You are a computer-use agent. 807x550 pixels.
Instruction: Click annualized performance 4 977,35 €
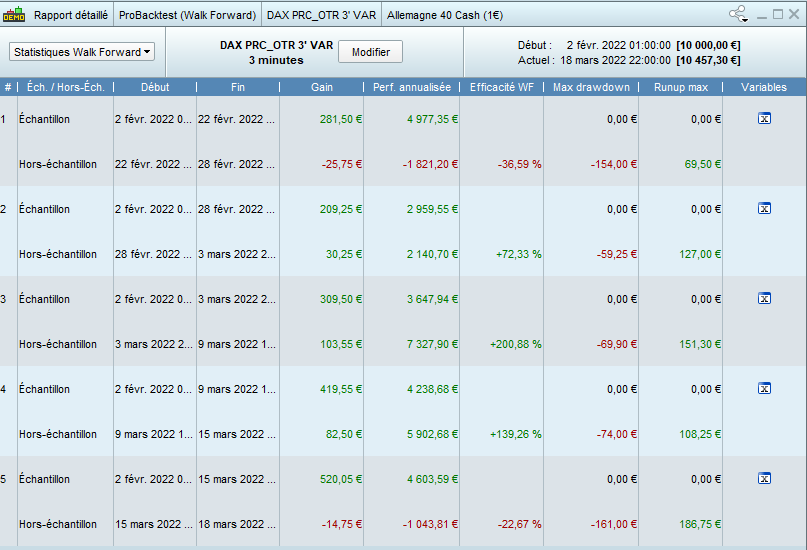(x=432, y=119)
